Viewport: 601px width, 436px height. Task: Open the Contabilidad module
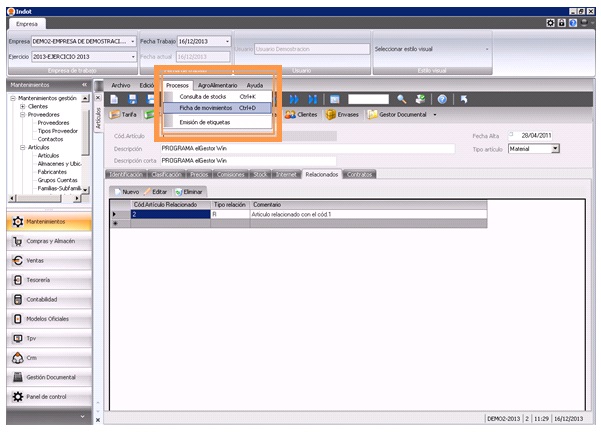tap(47, 299)
